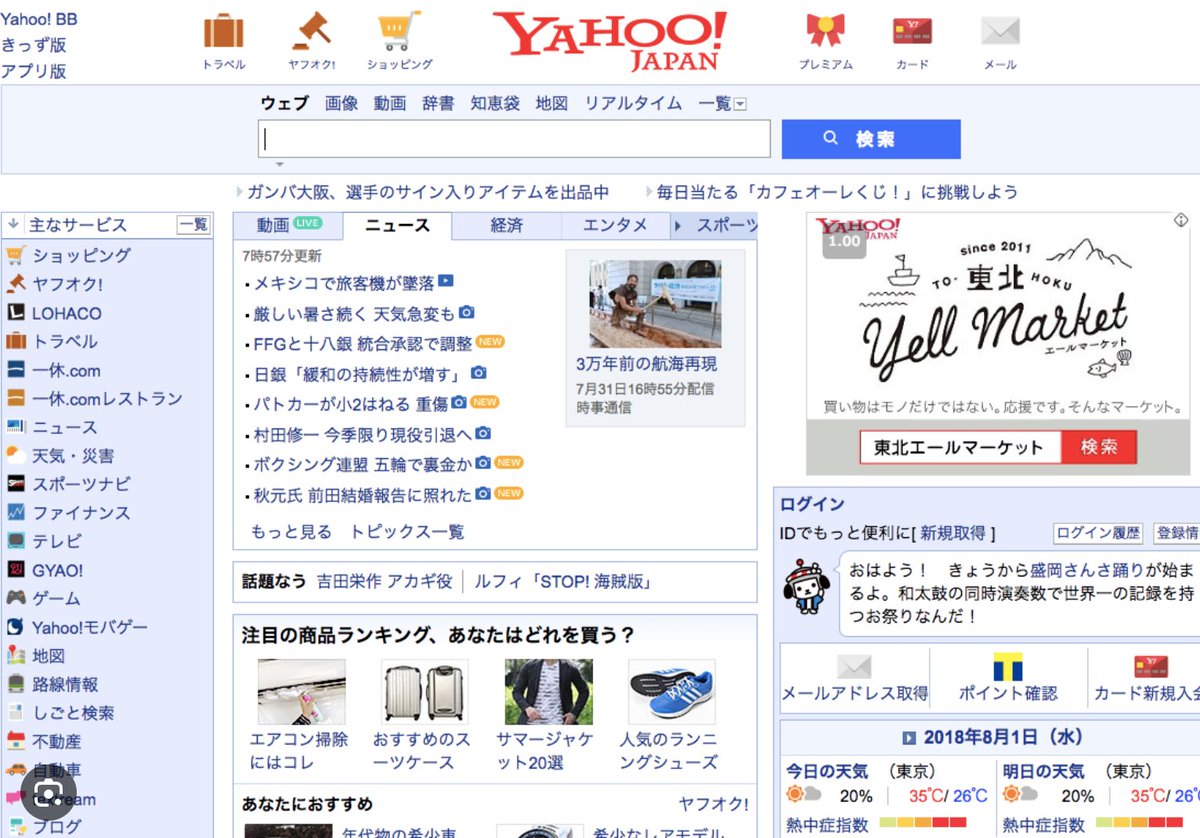Open the トラベル suitcase icon in header
The width and height of the screenshot is (1200, 838).
[224, 31]
